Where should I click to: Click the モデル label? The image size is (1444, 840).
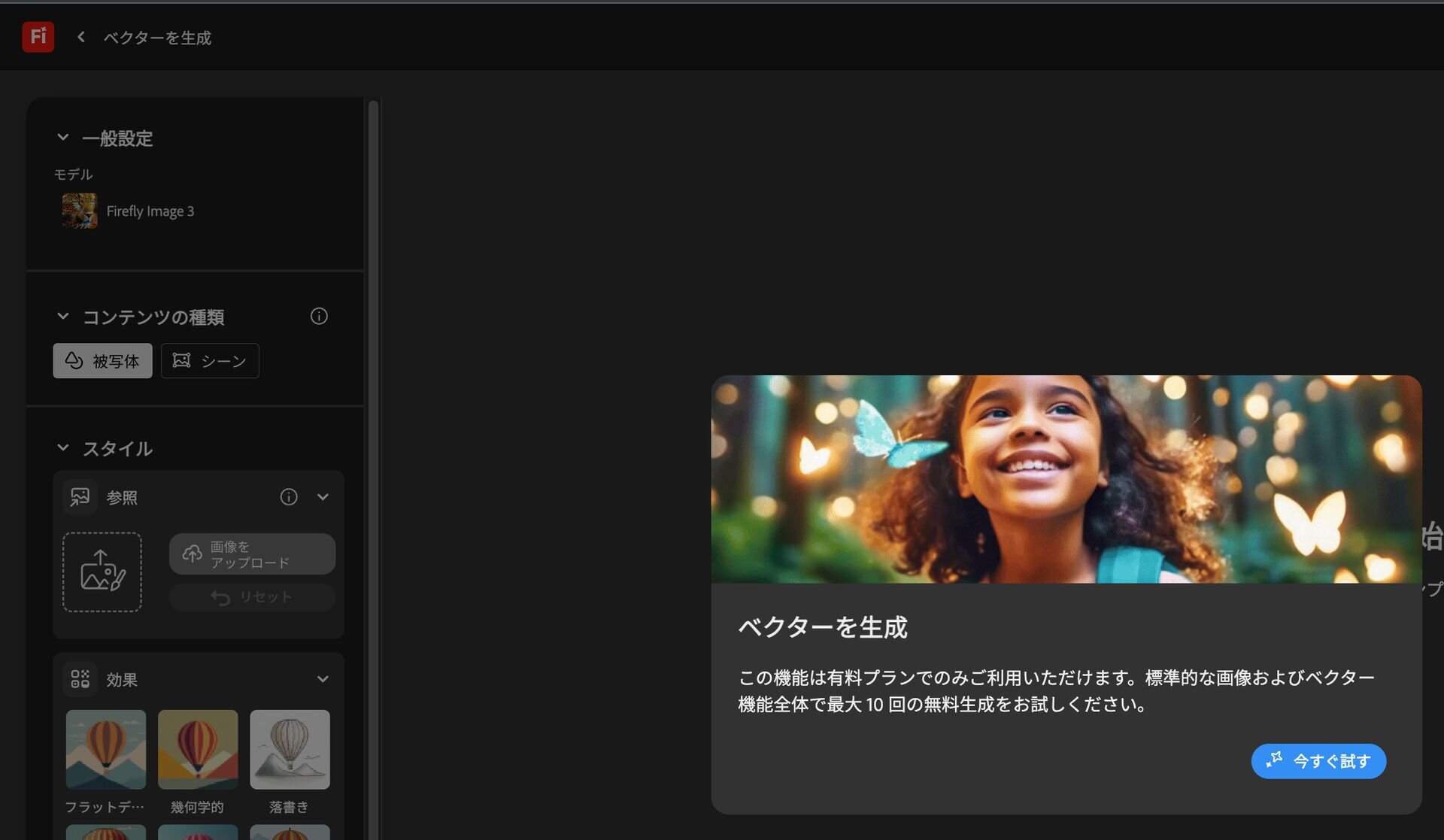click(73, 174)
